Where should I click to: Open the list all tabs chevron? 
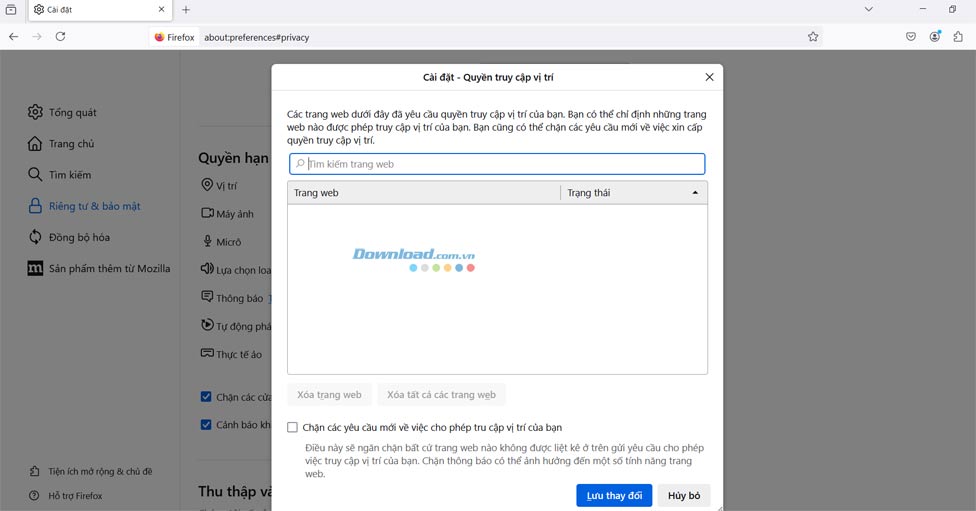869,9
